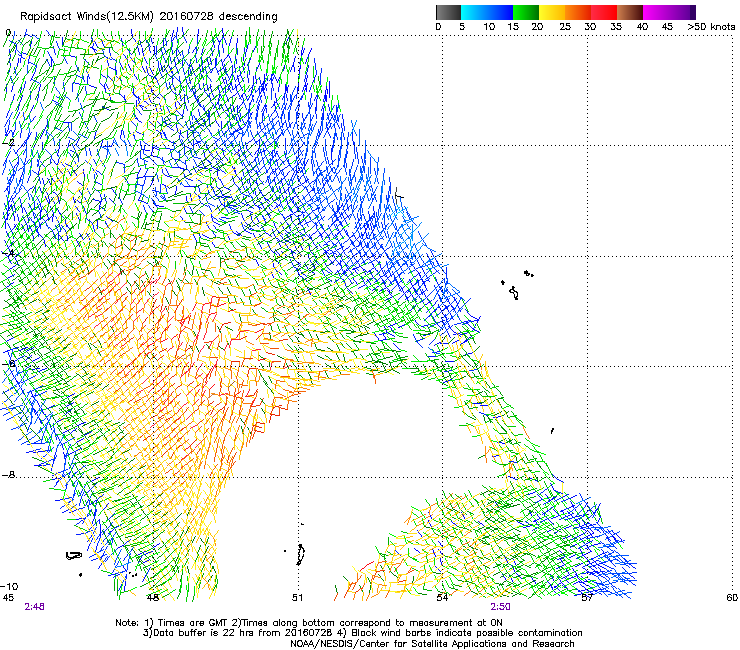Click the longitude label '60'
Screen dimensions: 740x650
(732, 598)
